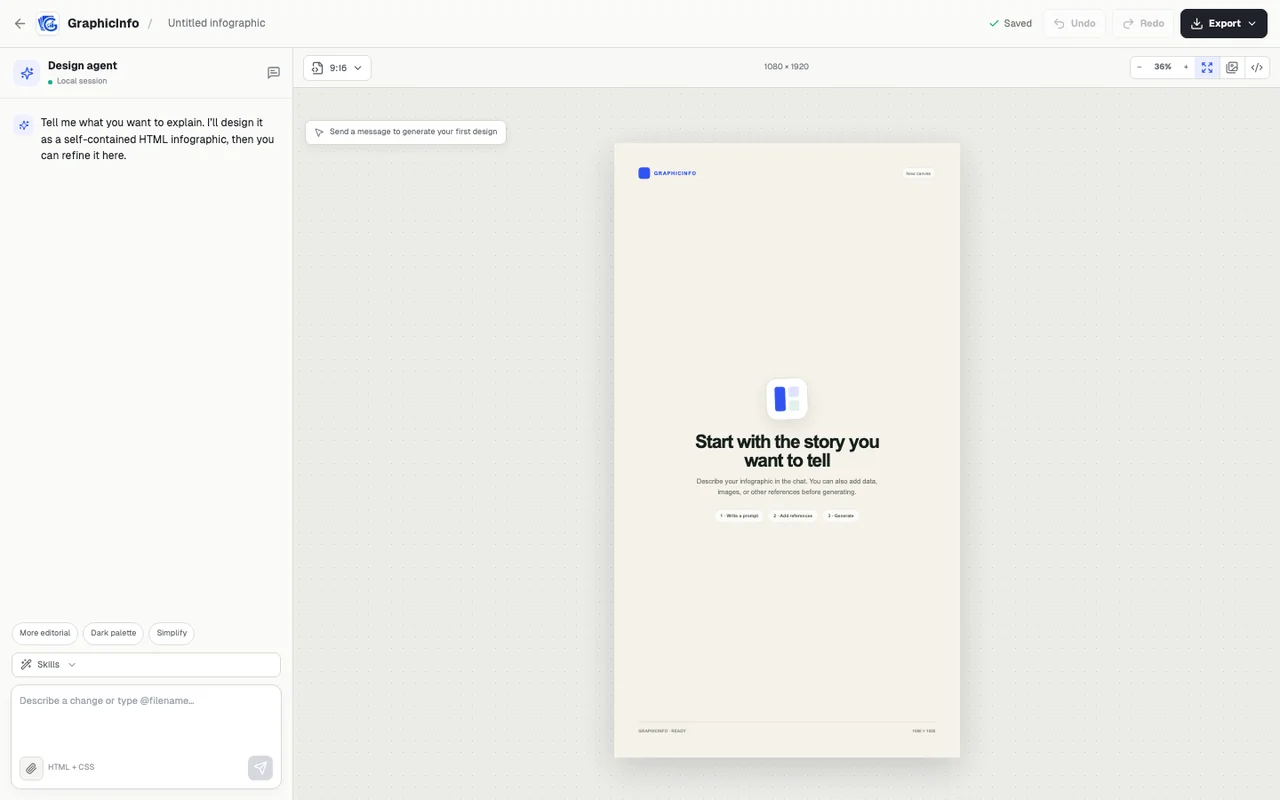Click the Design agent sparkle avatar

click(27, 73)
